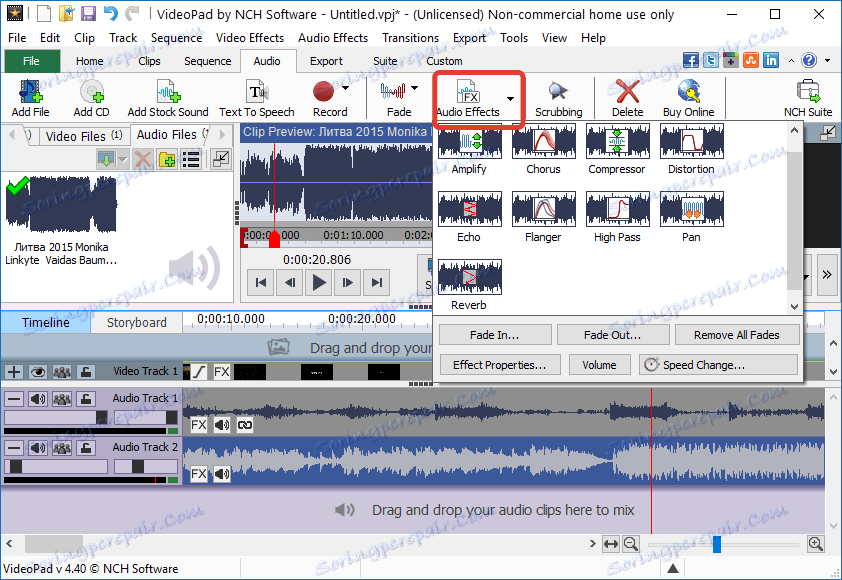The image size is (842, 580).
Task: Select the Echo audio effect
Action: 469,216
